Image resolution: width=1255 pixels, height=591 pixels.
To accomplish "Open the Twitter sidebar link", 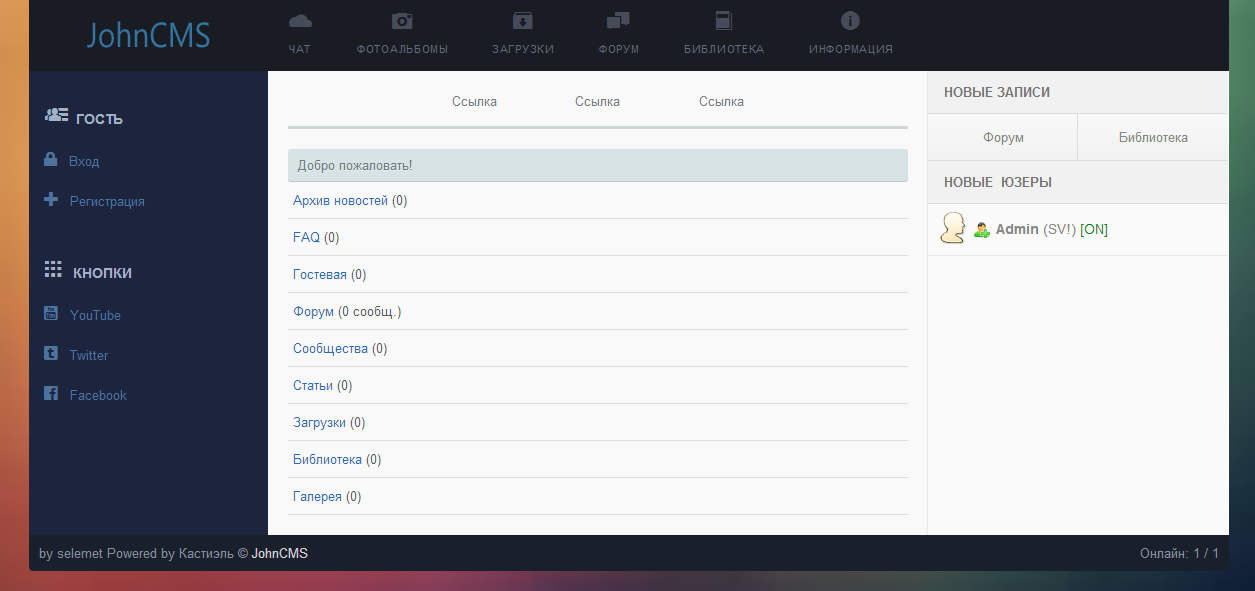I will tap(89, 355).
